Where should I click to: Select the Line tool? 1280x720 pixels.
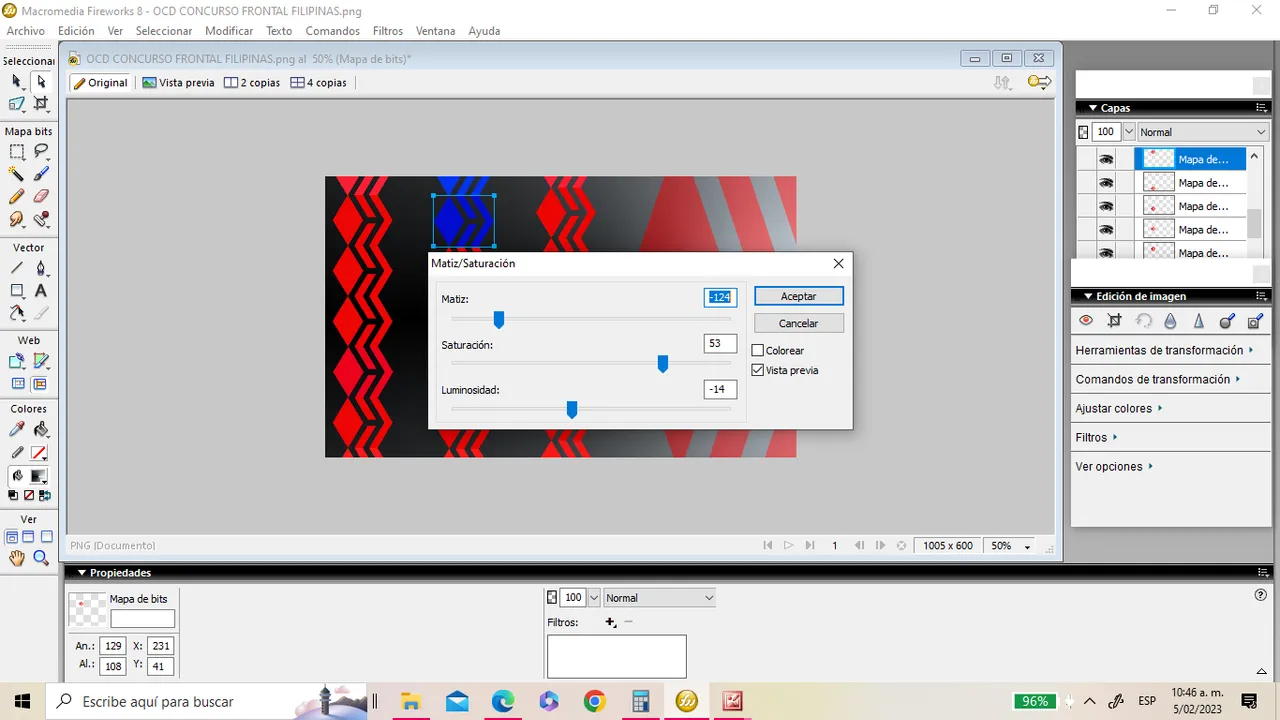17,268
